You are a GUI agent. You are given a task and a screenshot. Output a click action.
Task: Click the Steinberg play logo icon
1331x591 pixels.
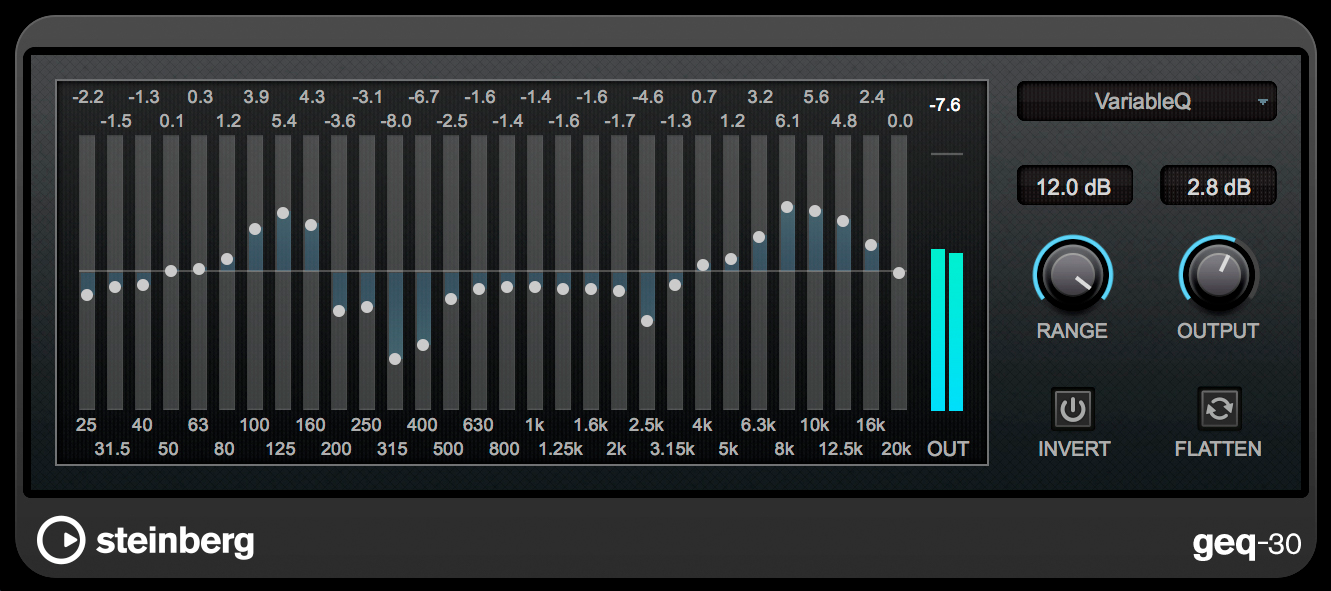[x=60, y=541]
